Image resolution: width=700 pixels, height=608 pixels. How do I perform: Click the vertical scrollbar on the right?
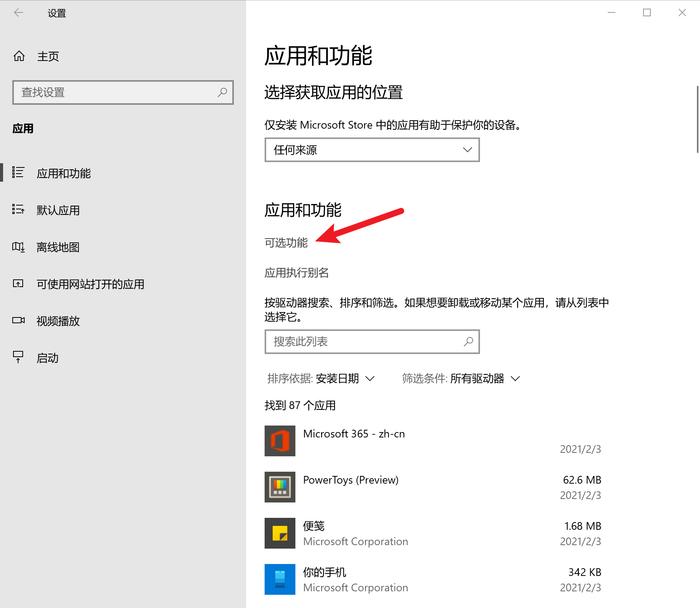point(697,119)
